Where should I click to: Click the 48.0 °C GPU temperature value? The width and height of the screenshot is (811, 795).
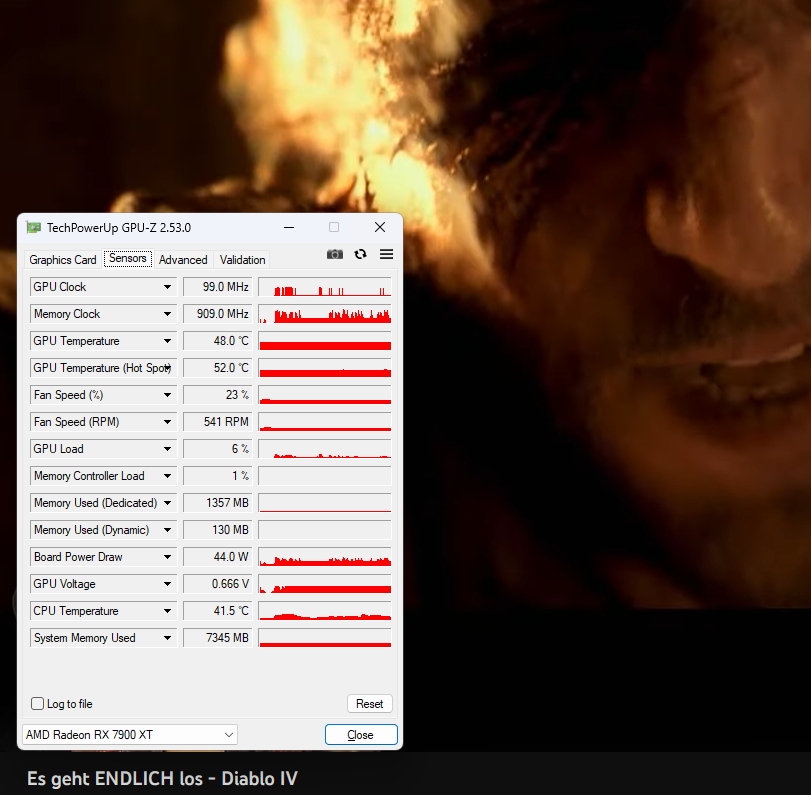pos(218,341)
